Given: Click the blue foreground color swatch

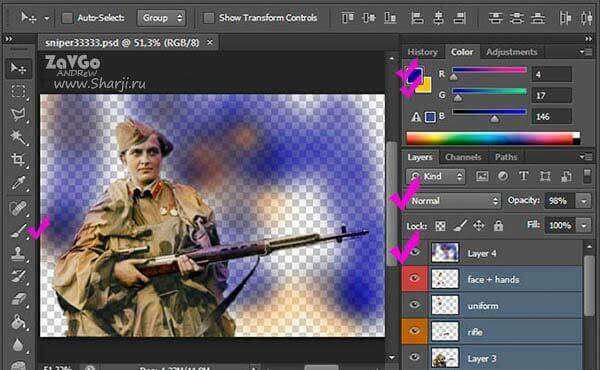Looking at the screenshot, I should 414,75.
